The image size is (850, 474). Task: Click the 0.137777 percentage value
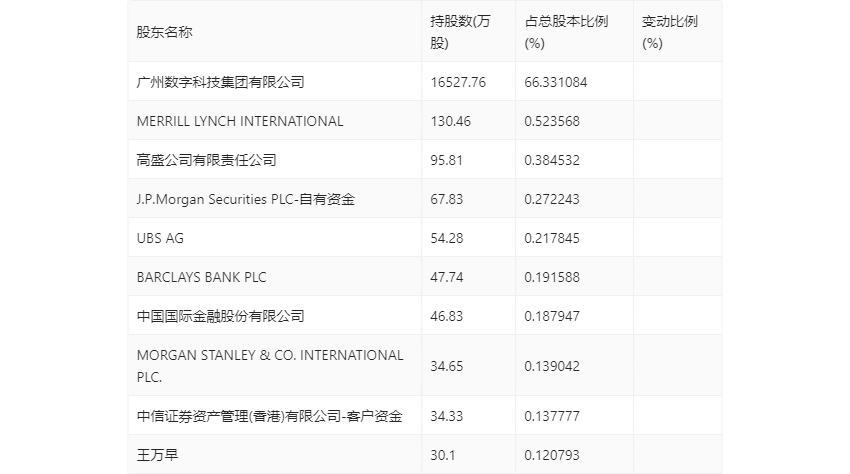pyautogui.click(x=552, y=416)
